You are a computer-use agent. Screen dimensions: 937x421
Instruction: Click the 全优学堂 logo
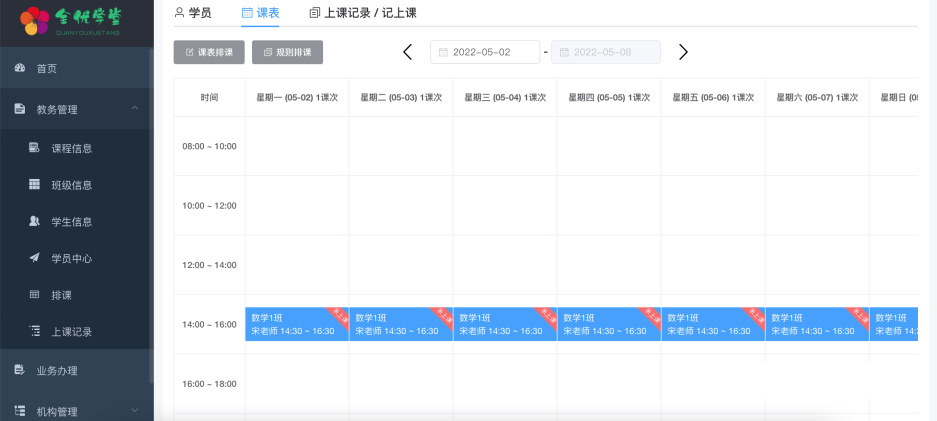click(x=76, y=18)
